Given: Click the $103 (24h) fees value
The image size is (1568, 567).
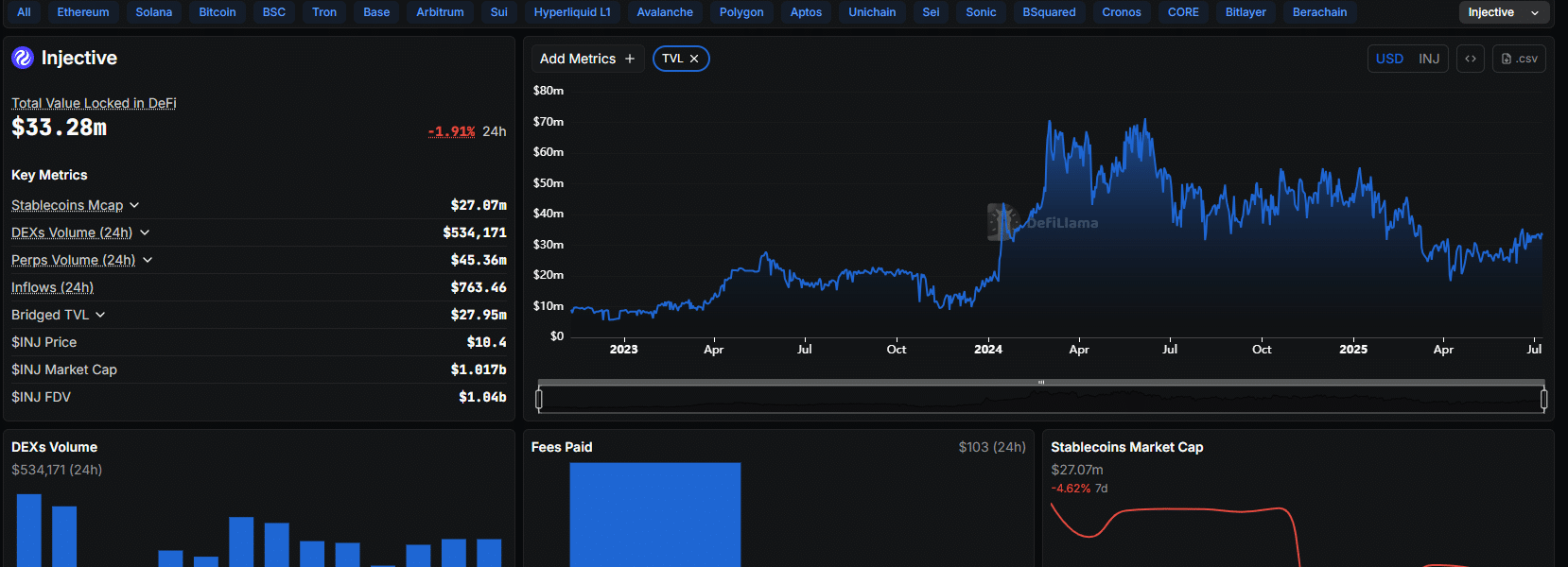Looking at the screenshot, I should (992, 447).
